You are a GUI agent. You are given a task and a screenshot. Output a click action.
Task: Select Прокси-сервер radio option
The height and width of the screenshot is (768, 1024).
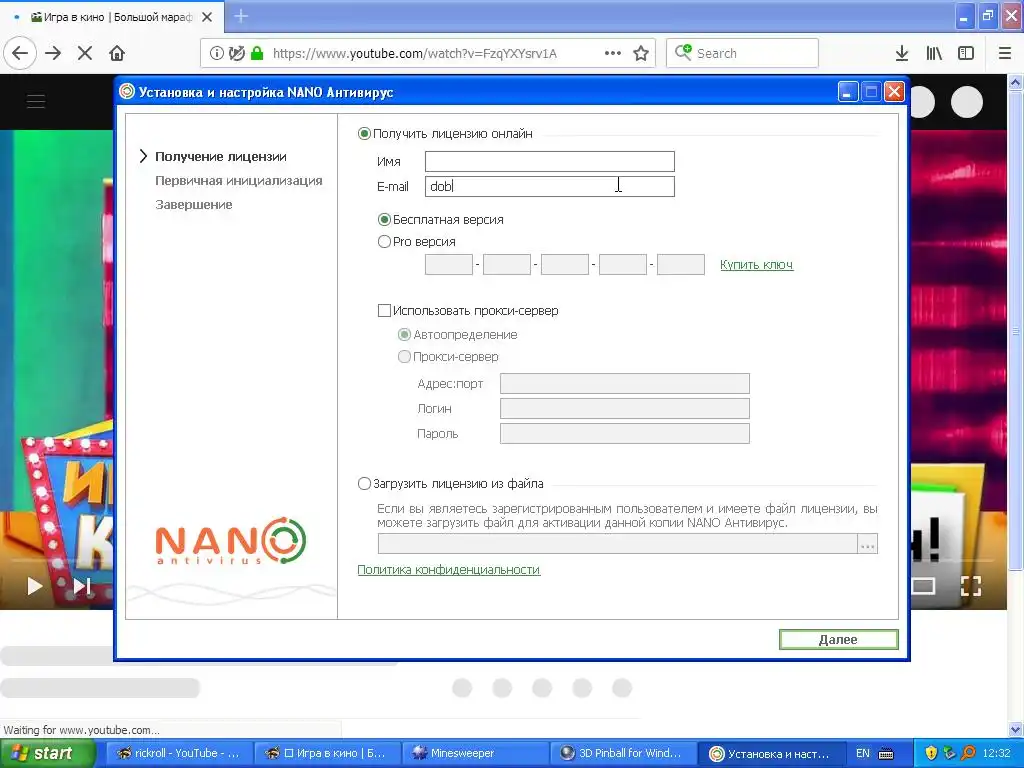click(404, 357)
